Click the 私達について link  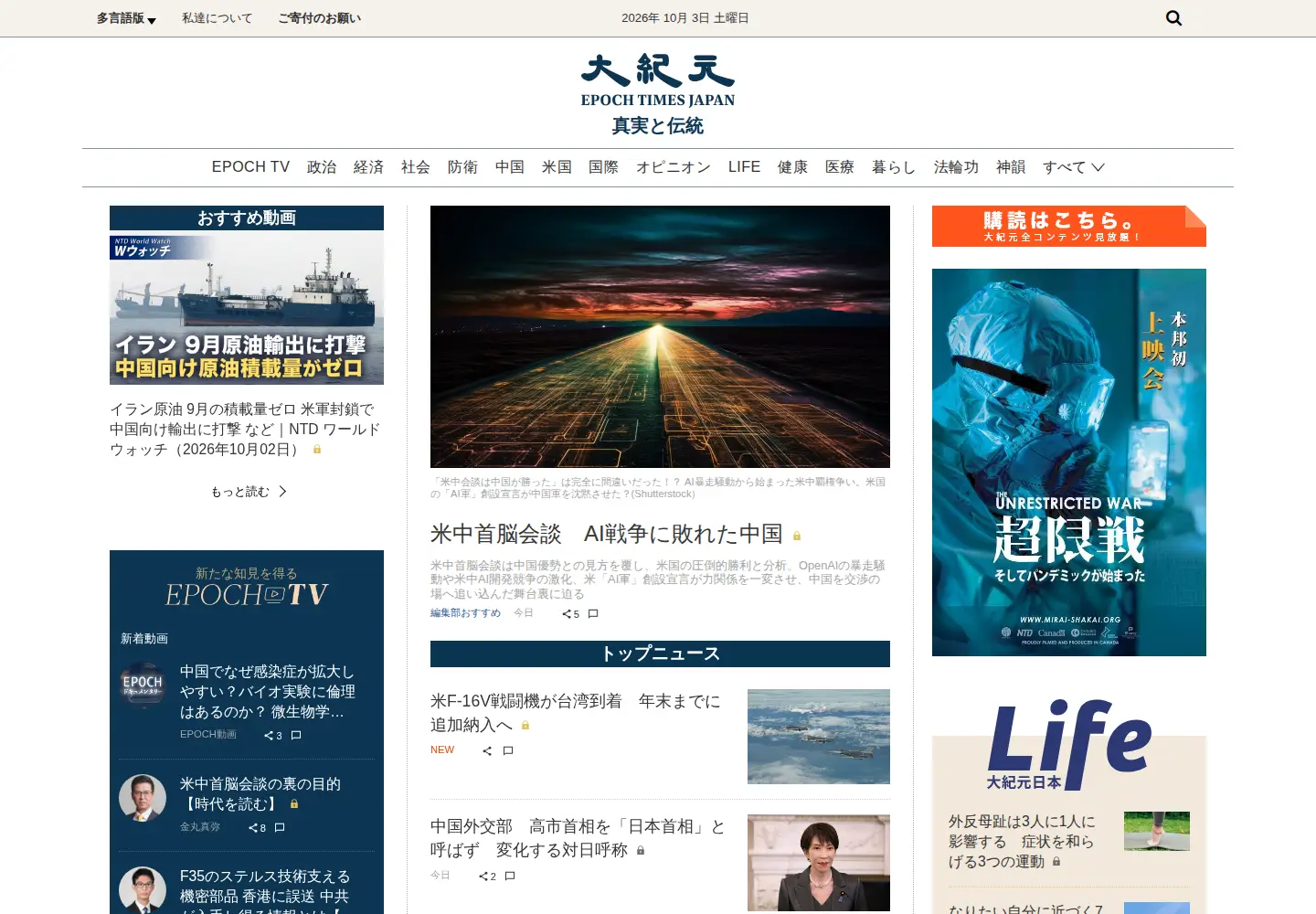[217, 18]
